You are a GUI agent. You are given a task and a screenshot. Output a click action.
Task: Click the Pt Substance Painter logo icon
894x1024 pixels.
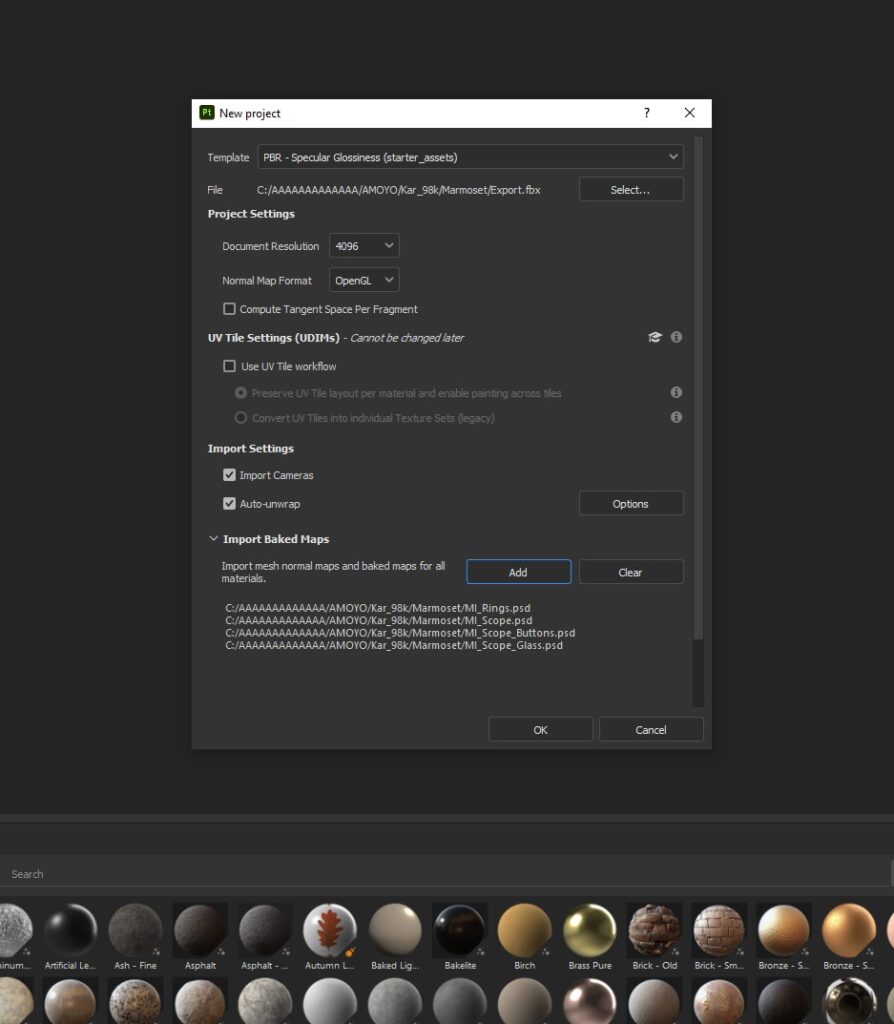pyautogui.click(x=206, y=112)
